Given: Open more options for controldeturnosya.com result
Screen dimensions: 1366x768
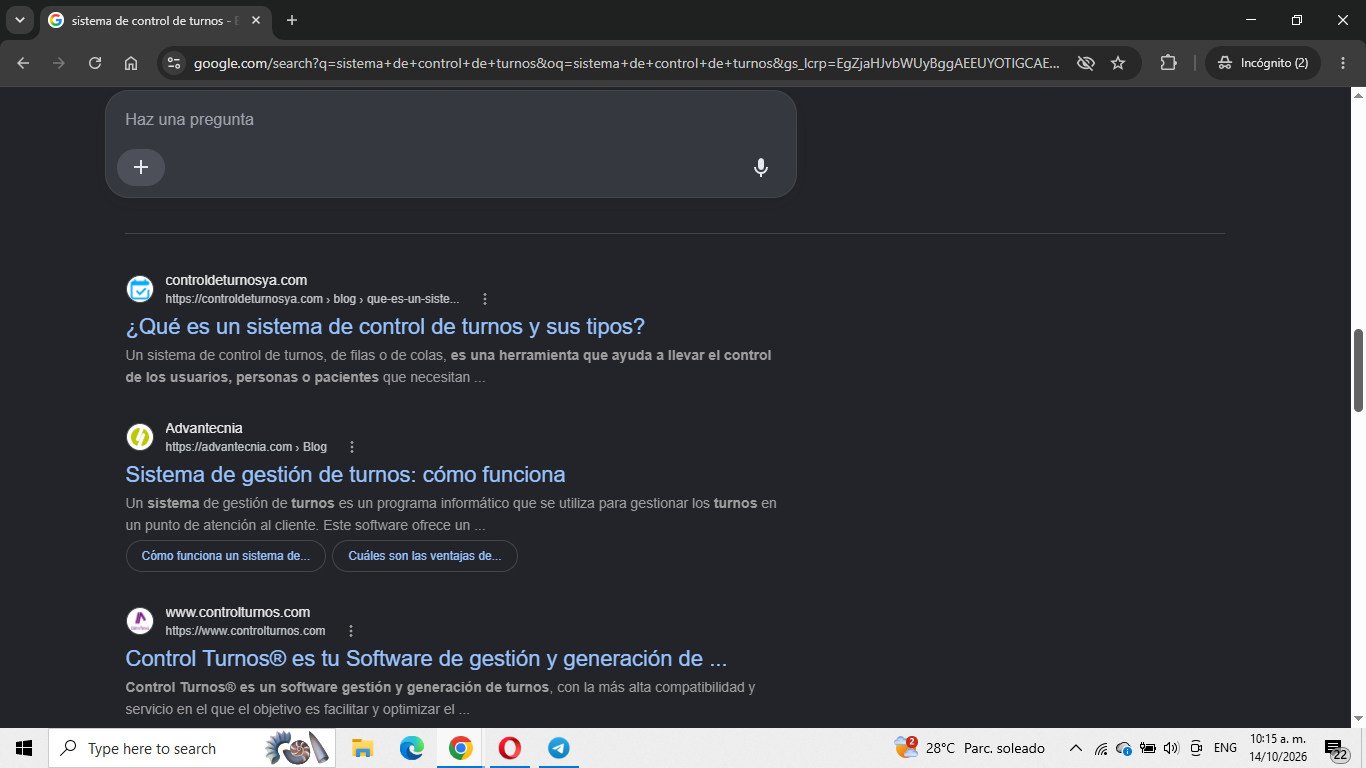Looking at the screenshot, I should (x=485, y=299).
